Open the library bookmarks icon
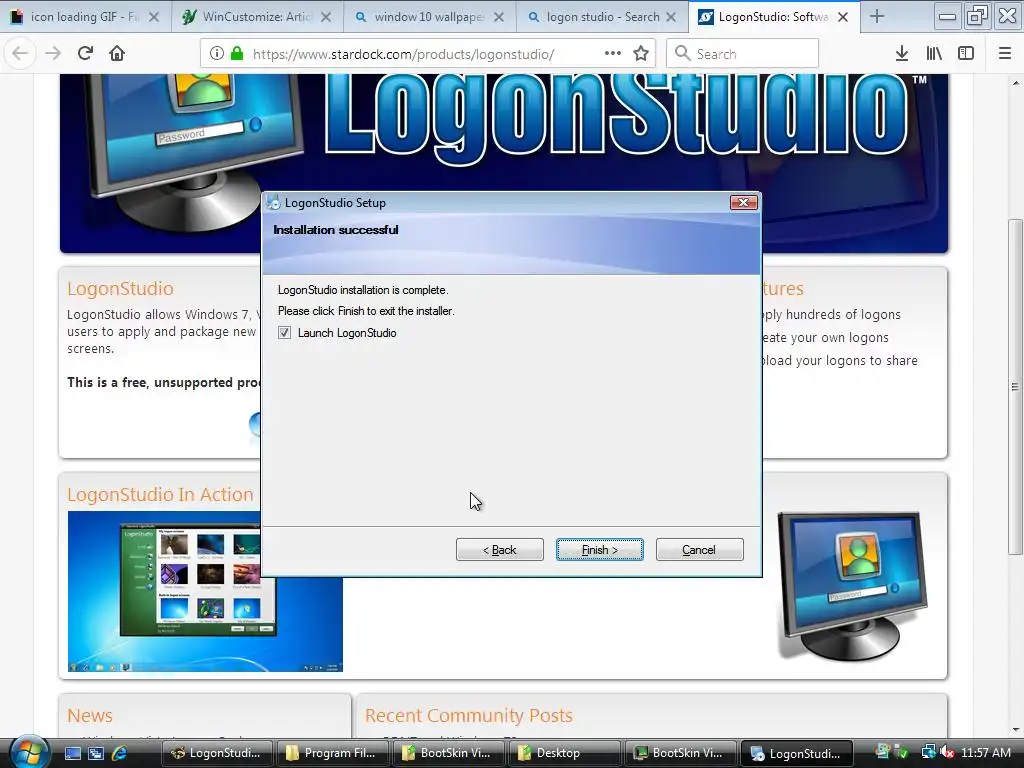This screenshot has width=1024, height=768. click(x=934, y=54)
